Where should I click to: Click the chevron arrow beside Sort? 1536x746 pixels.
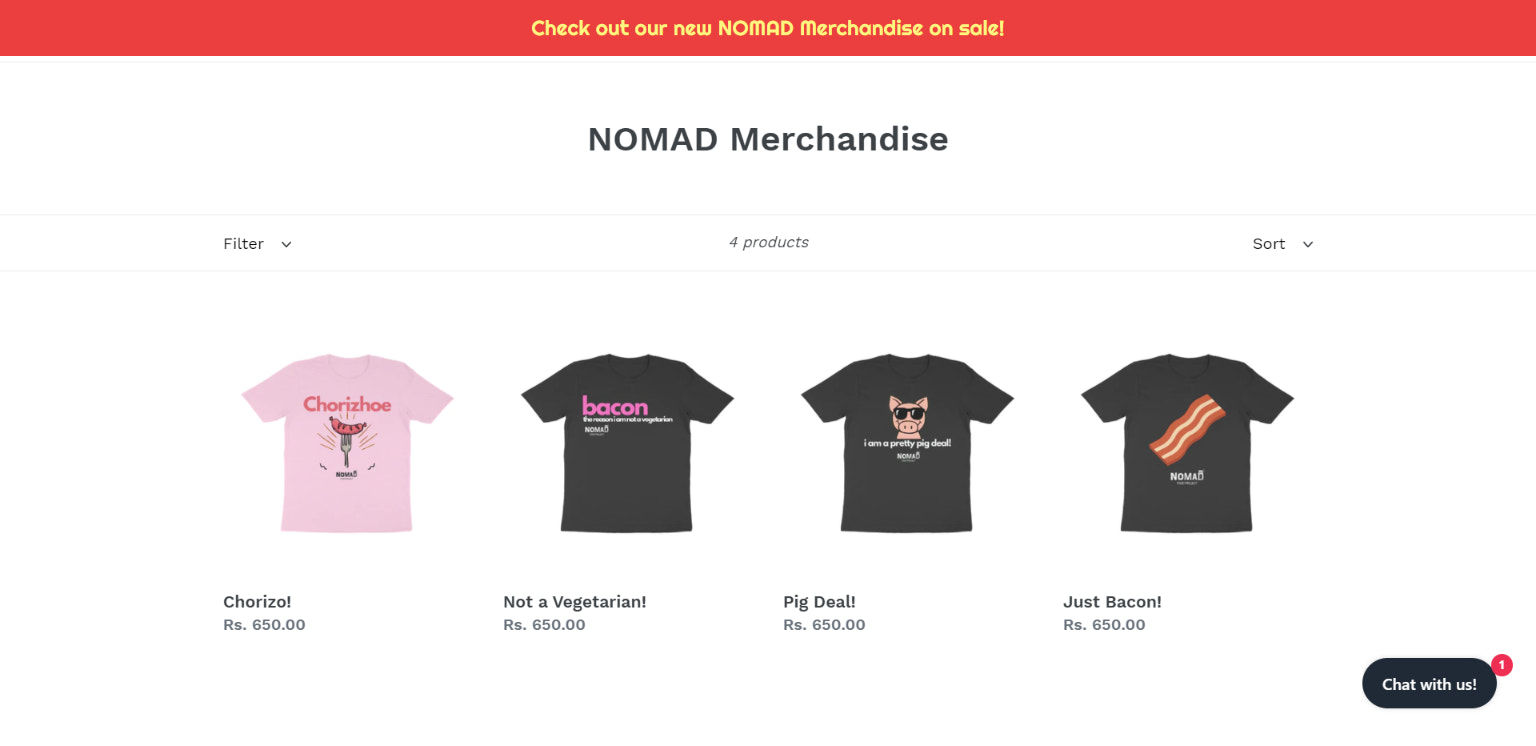[1308, 245]
